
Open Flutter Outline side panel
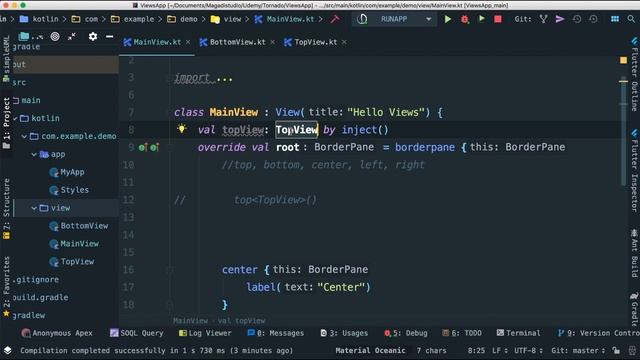pos(634,75)
